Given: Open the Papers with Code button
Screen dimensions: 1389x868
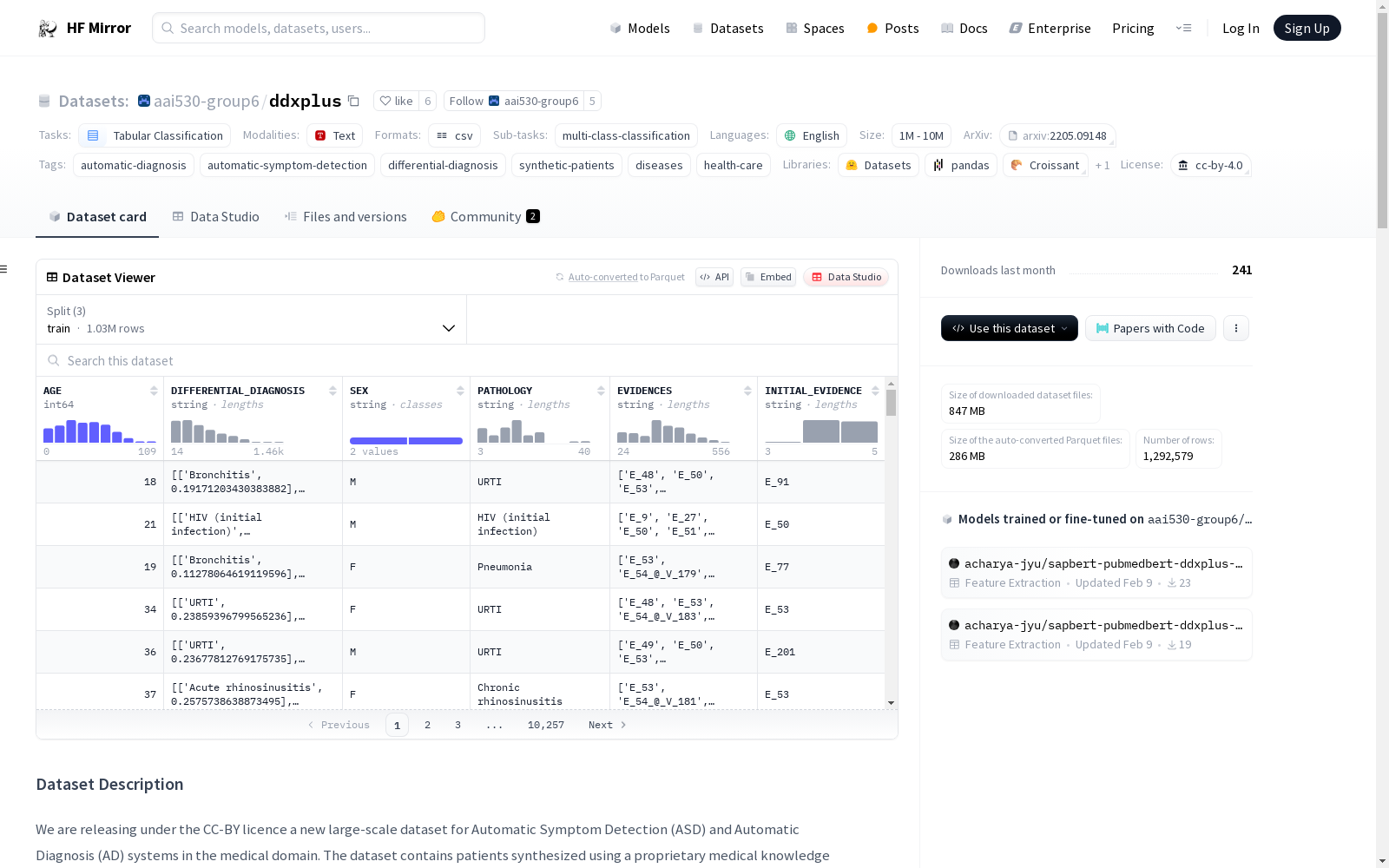Looking at the screenshot, I should pyautogui.click(x=1150, y=328).
